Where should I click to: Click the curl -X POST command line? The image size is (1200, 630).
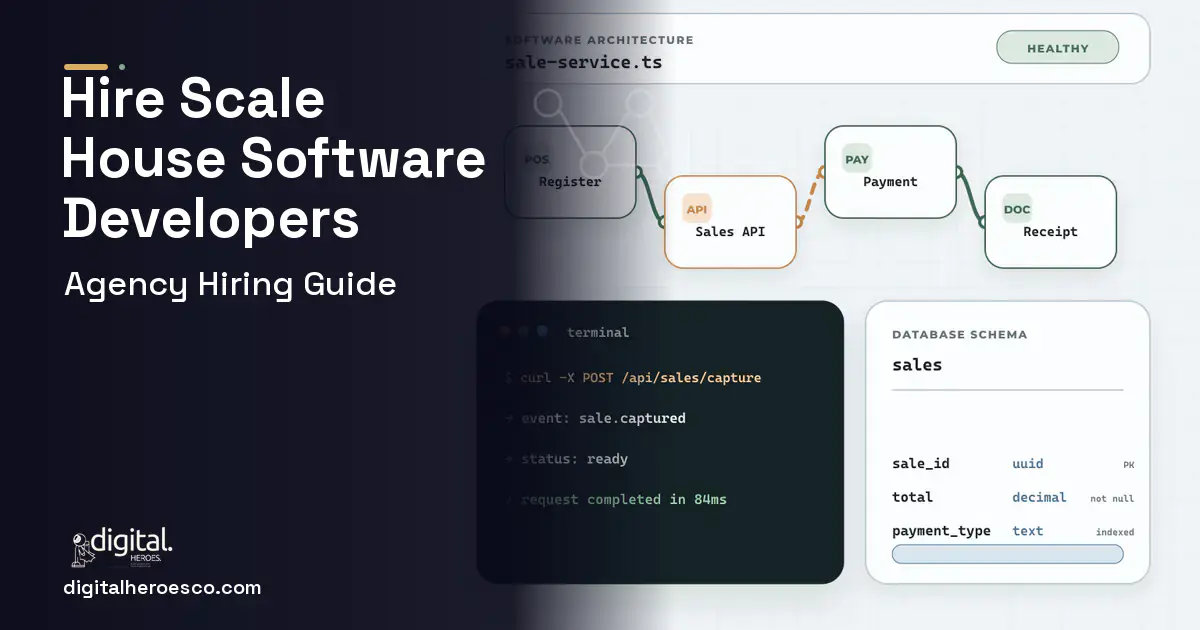[633, 378]
